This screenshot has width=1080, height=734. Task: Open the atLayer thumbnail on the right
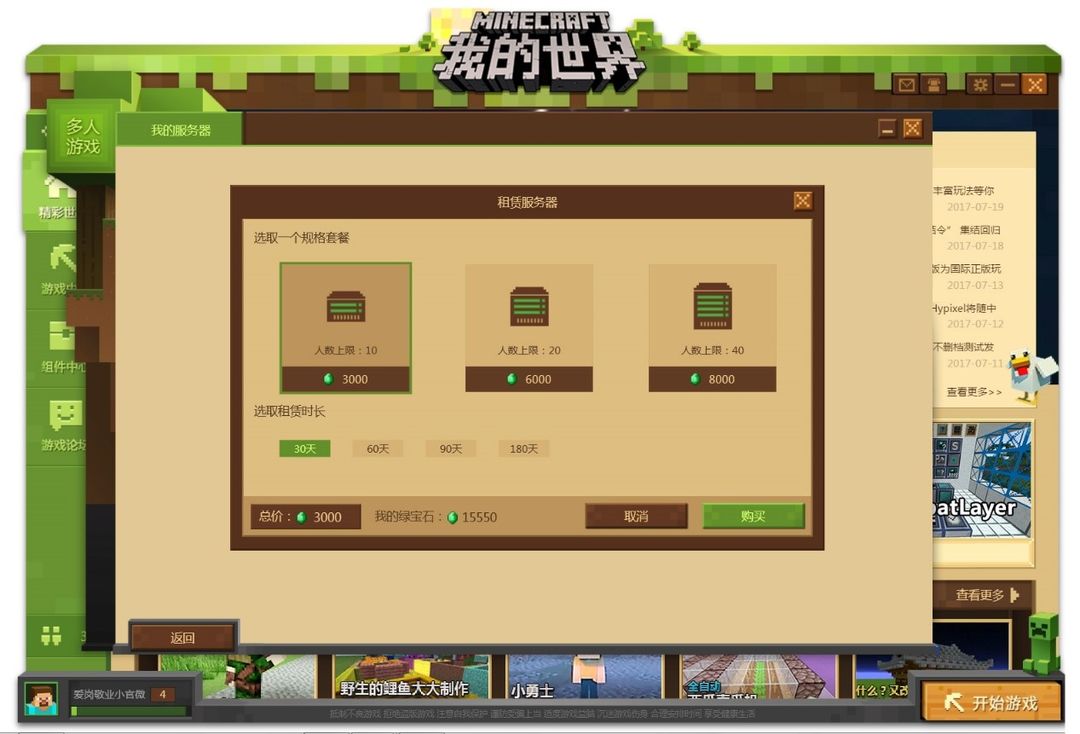point(982,480)
